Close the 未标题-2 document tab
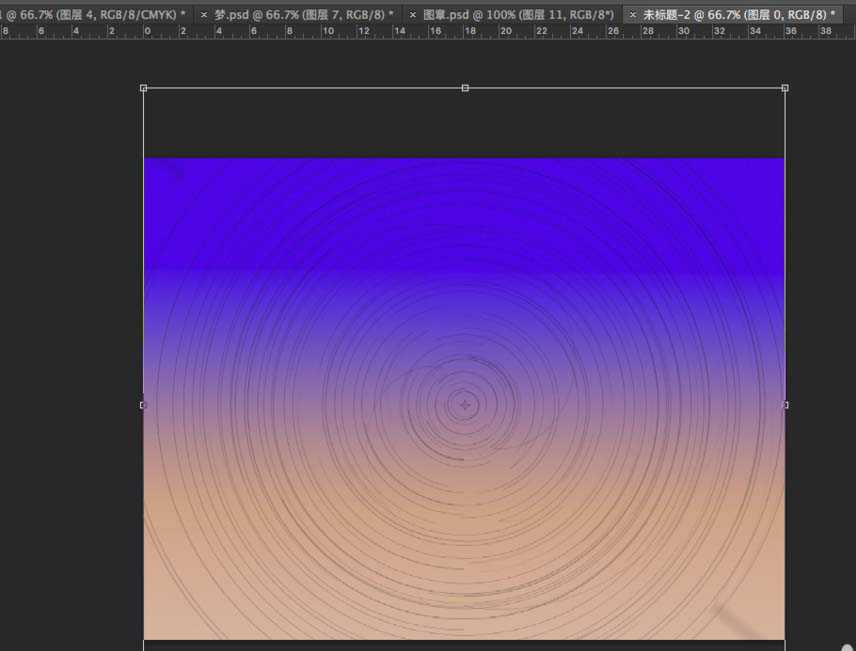The height and width of the screenshot is (651, 856). pos(632,15)
